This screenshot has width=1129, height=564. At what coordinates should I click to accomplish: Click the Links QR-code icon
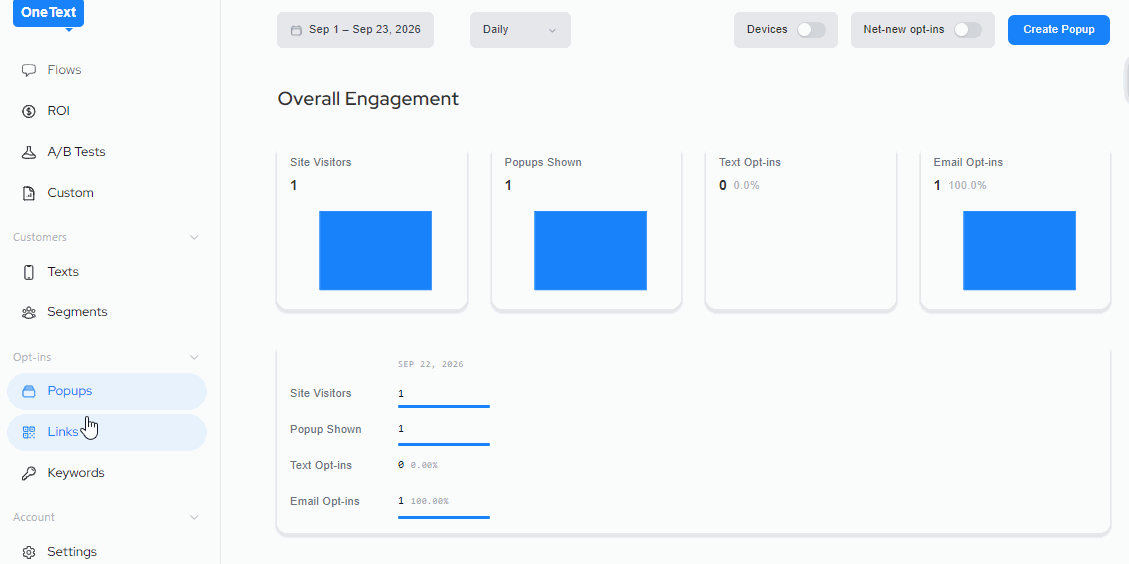click(29, 432)
